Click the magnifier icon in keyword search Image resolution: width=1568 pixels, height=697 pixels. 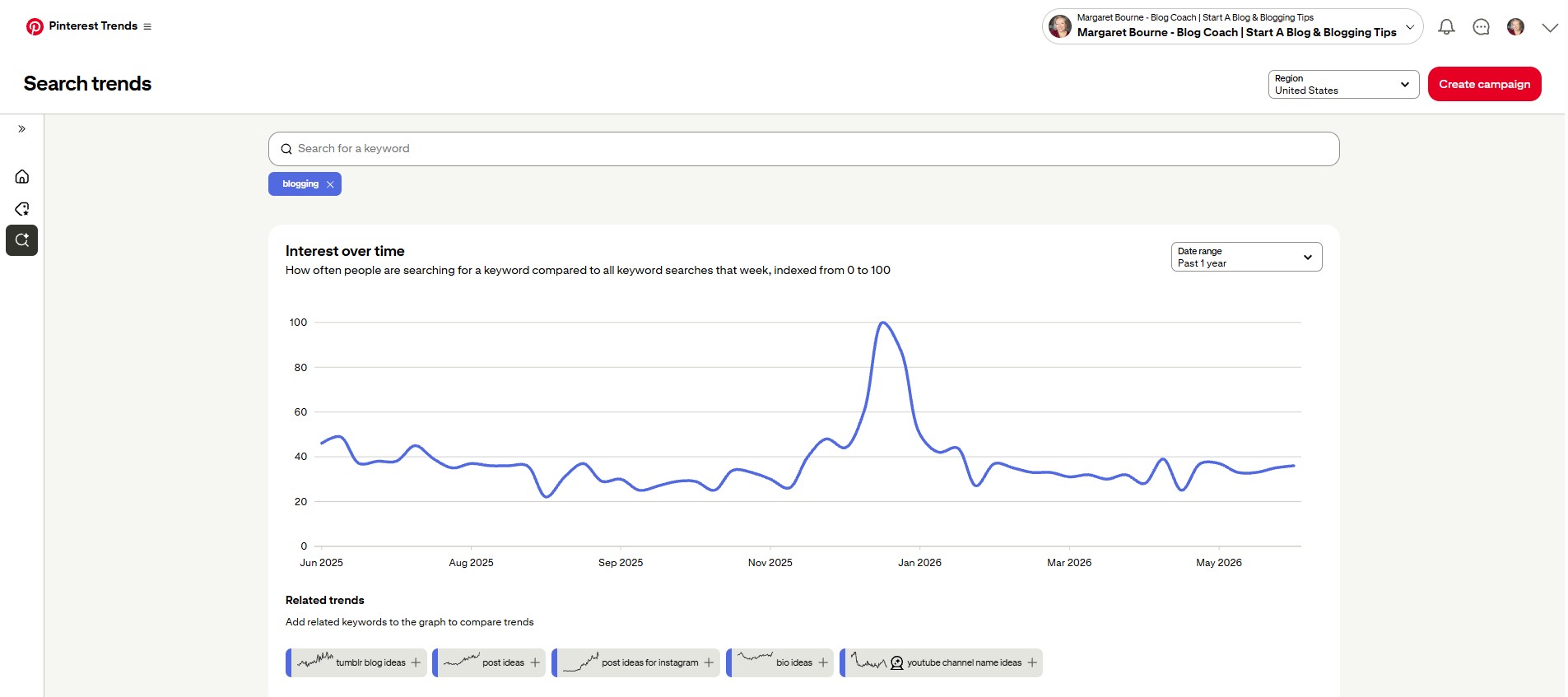[286, 149]
